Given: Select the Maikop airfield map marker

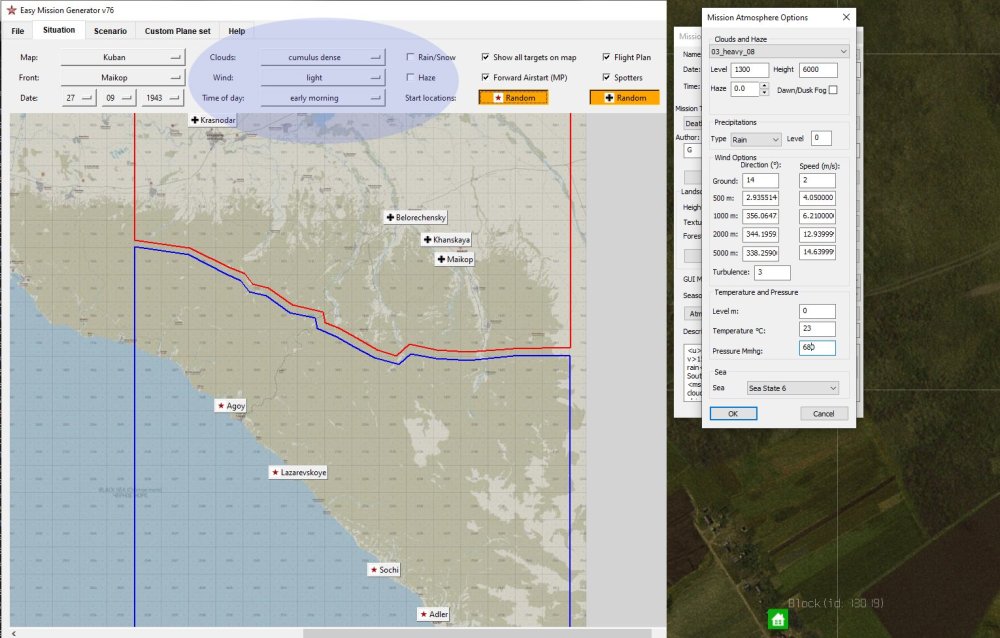Looking at the screenshot, I should [454, 259].
